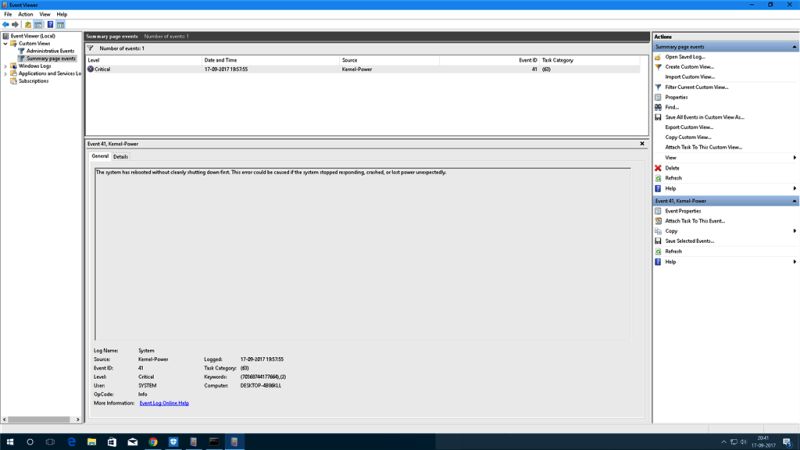The image size is (800, 450).
Task: Click the Forward arrow toolbar icon
Action: pyautogui.click(x=15, y=24)
